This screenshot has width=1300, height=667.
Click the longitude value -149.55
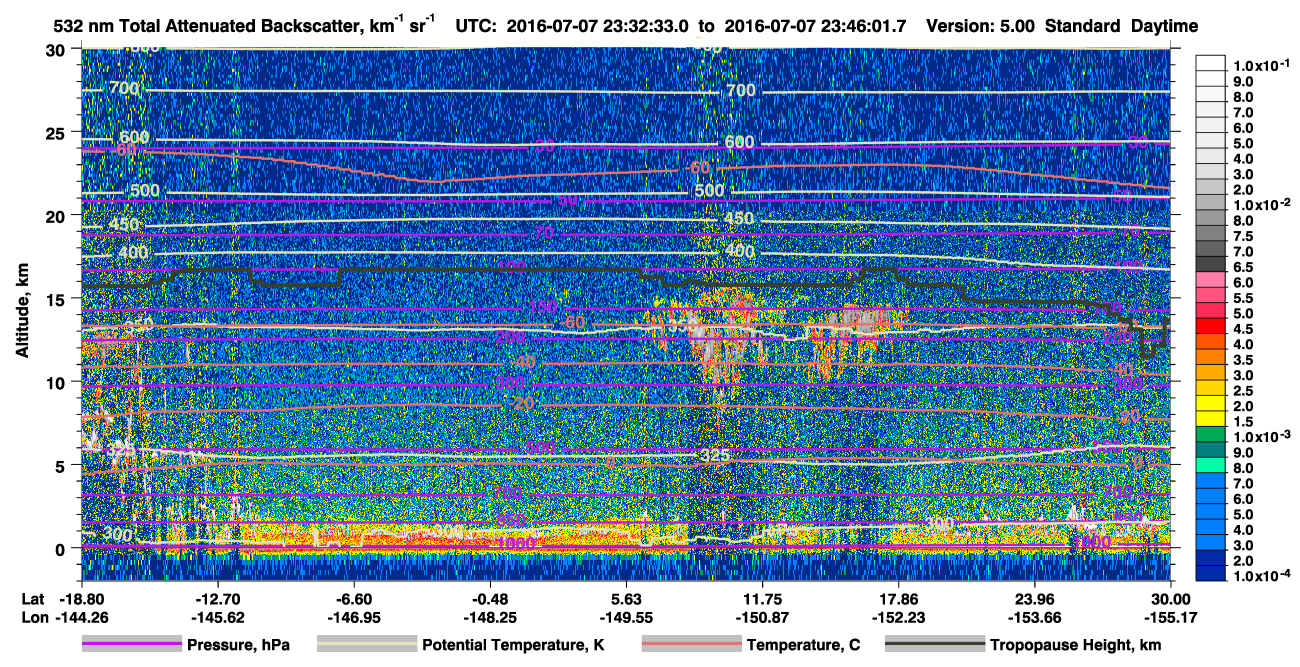point(625,617)
